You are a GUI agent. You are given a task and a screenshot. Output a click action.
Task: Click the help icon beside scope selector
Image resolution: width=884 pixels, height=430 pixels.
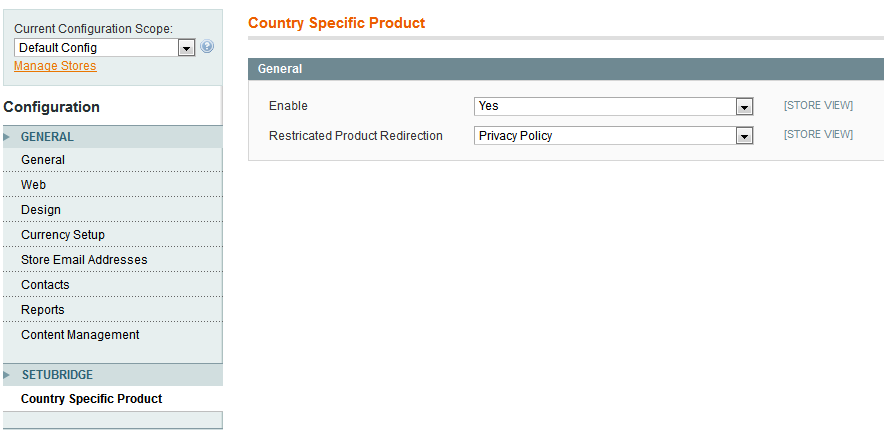[207, 47]
